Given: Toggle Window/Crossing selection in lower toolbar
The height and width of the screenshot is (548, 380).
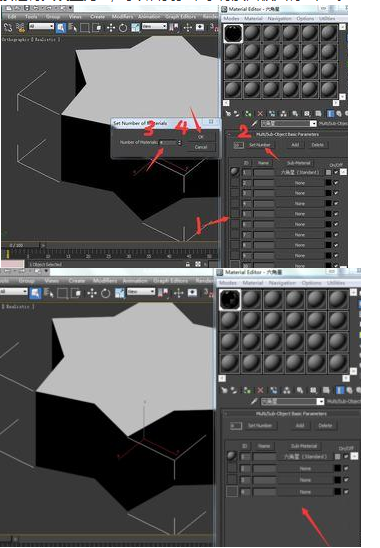Looking at the screenshot, I should click(76, 293).
